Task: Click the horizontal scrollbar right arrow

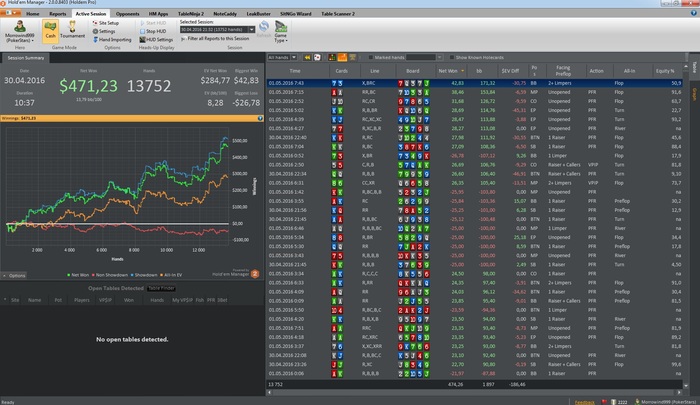Action: [679, 392]
